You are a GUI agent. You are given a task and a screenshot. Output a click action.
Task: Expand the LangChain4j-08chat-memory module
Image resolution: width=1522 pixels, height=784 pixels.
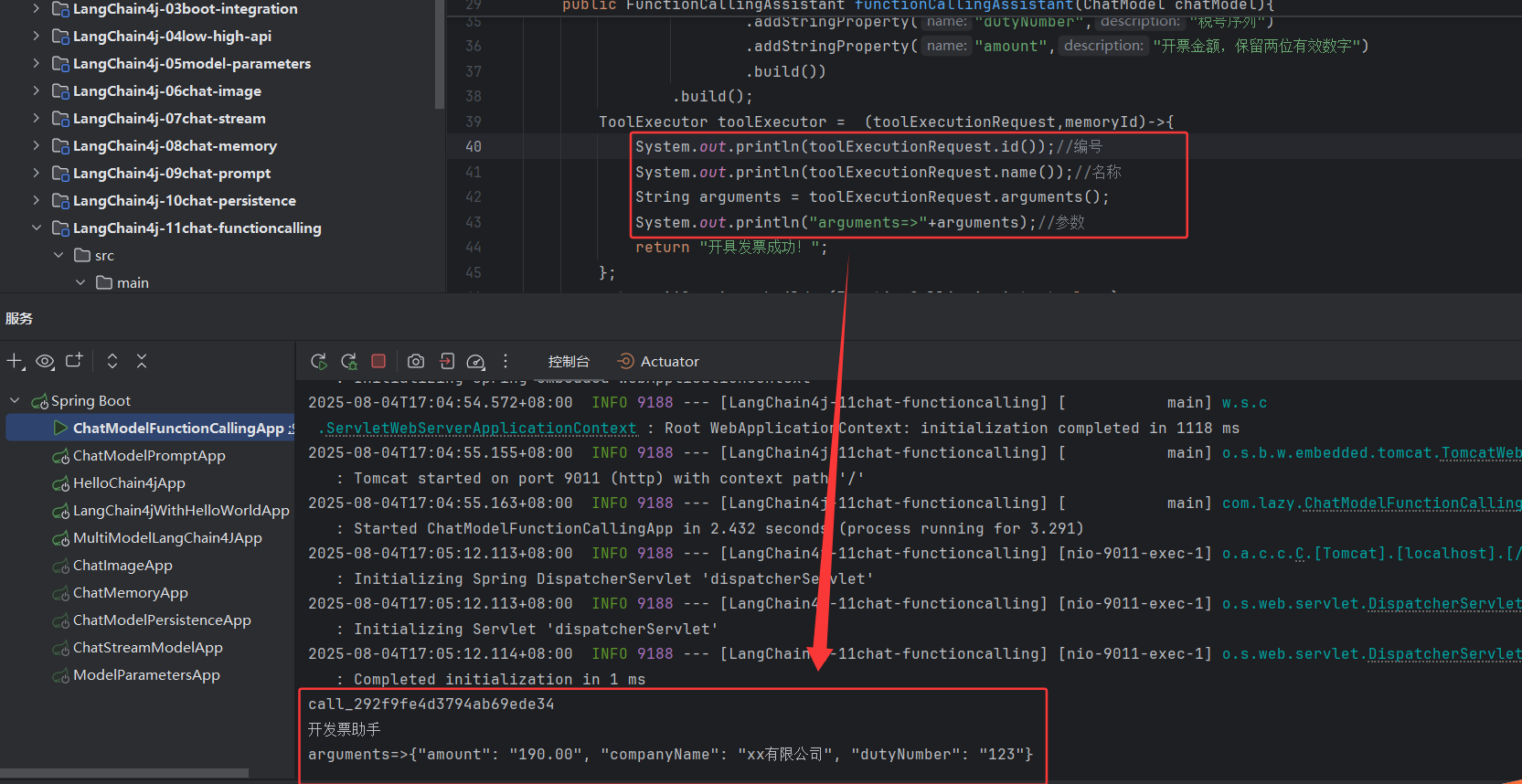tap(37, 146)
